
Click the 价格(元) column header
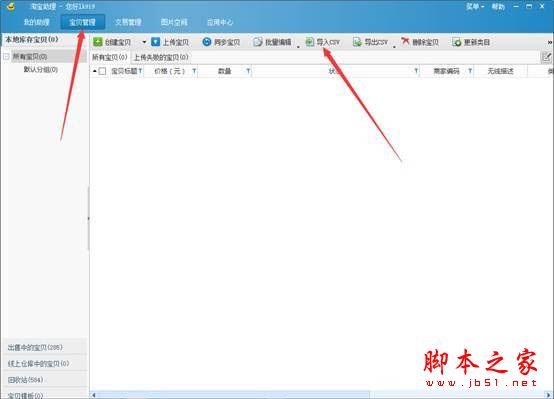[169, 71]
